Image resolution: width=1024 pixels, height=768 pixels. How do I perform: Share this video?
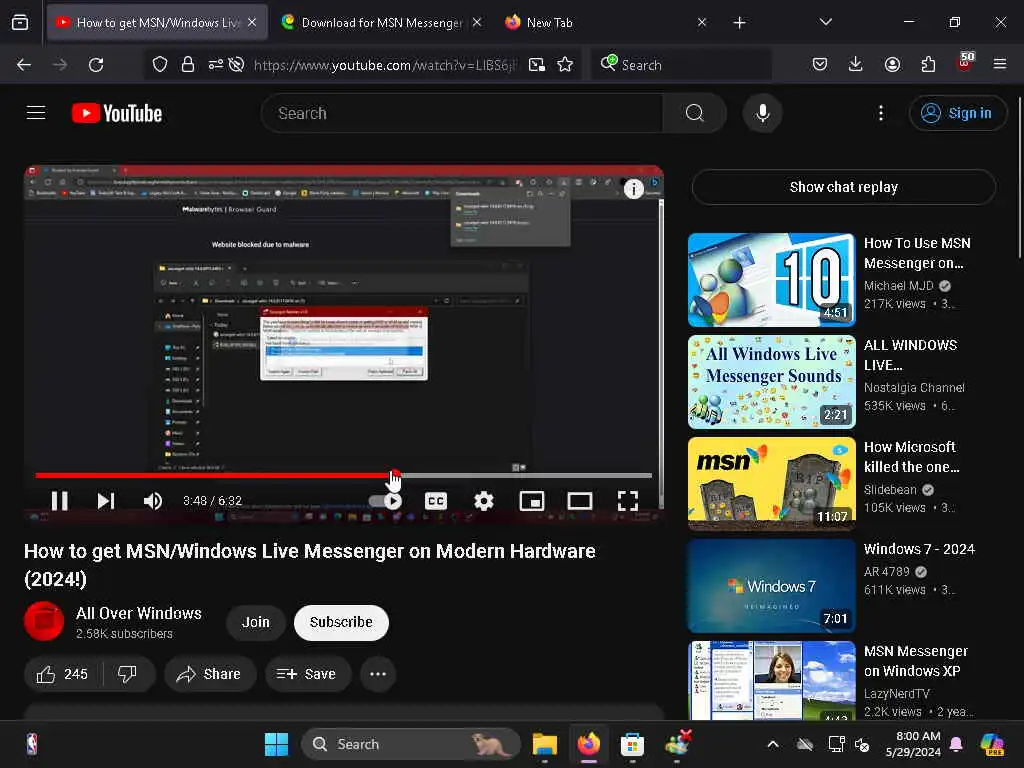click(210, 674)
